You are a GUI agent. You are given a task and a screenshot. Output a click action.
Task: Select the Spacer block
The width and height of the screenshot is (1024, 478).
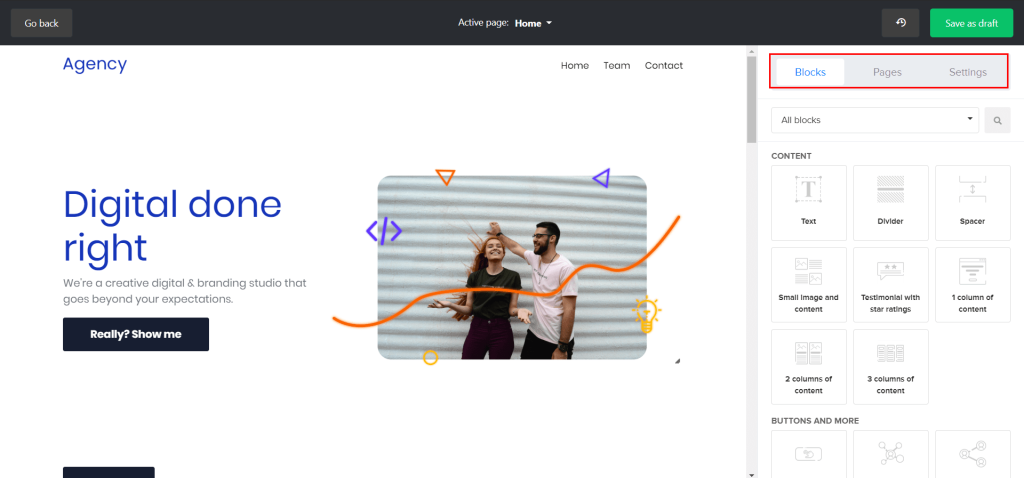coord(971,202)
